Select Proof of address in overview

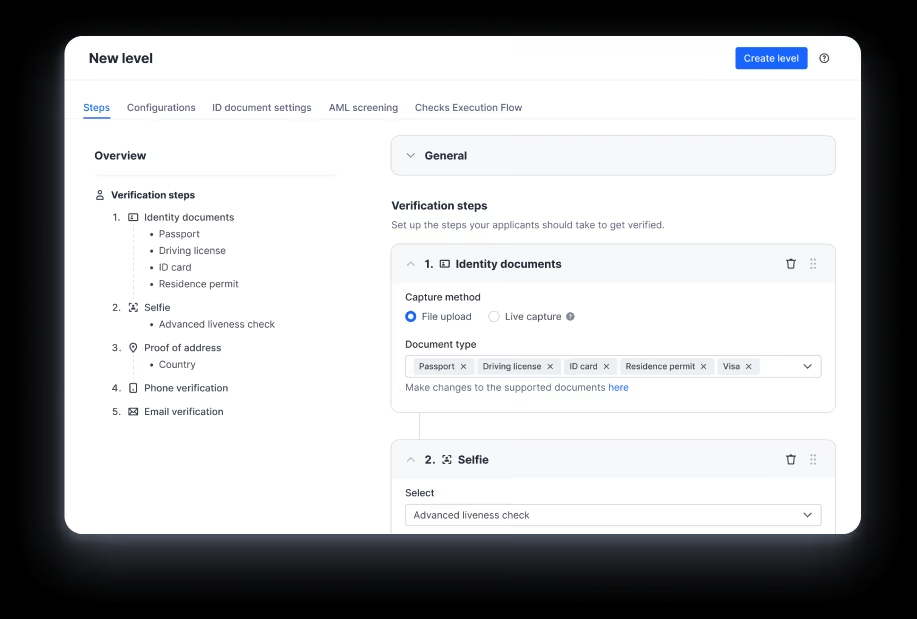(182, 348)
